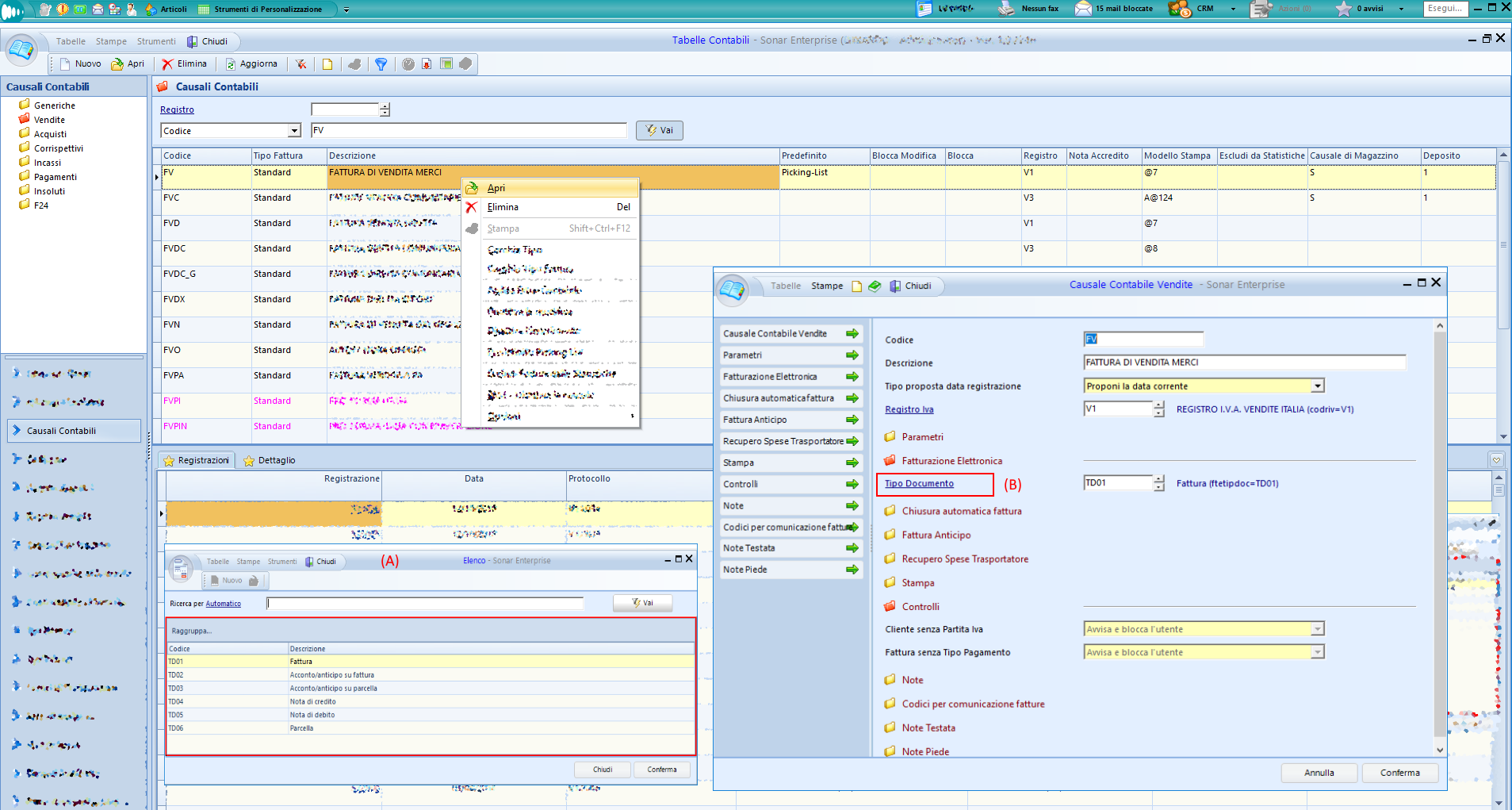Screen dimensions: 1512x810
Task: Click the Nuovo toolbar icon
Action: 66,64
